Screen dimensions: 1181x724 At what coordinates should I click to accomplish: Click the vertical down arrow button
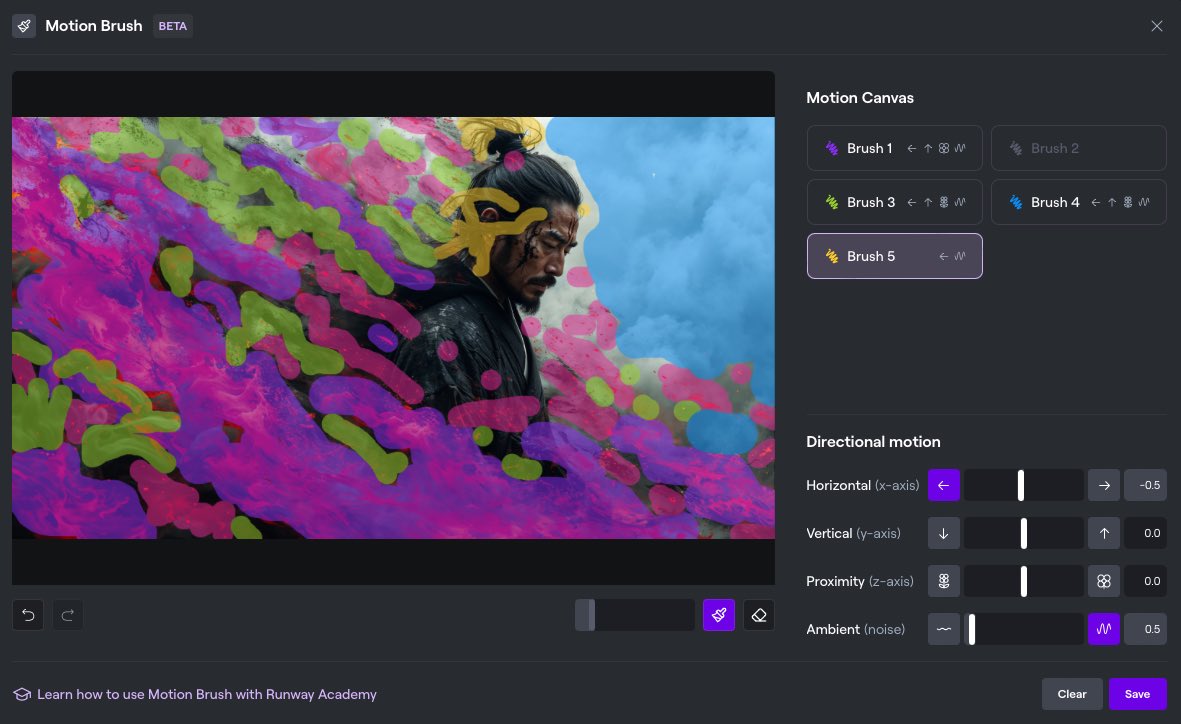[x=944, y=533]
